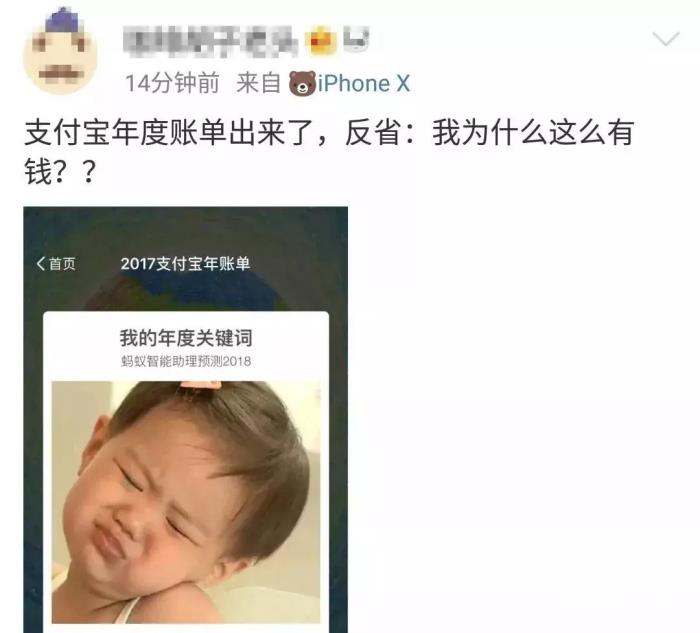This screenshot has height=633, width=700.
Task: Tap the "首页" back label
Action: click(x=62, y=263)
